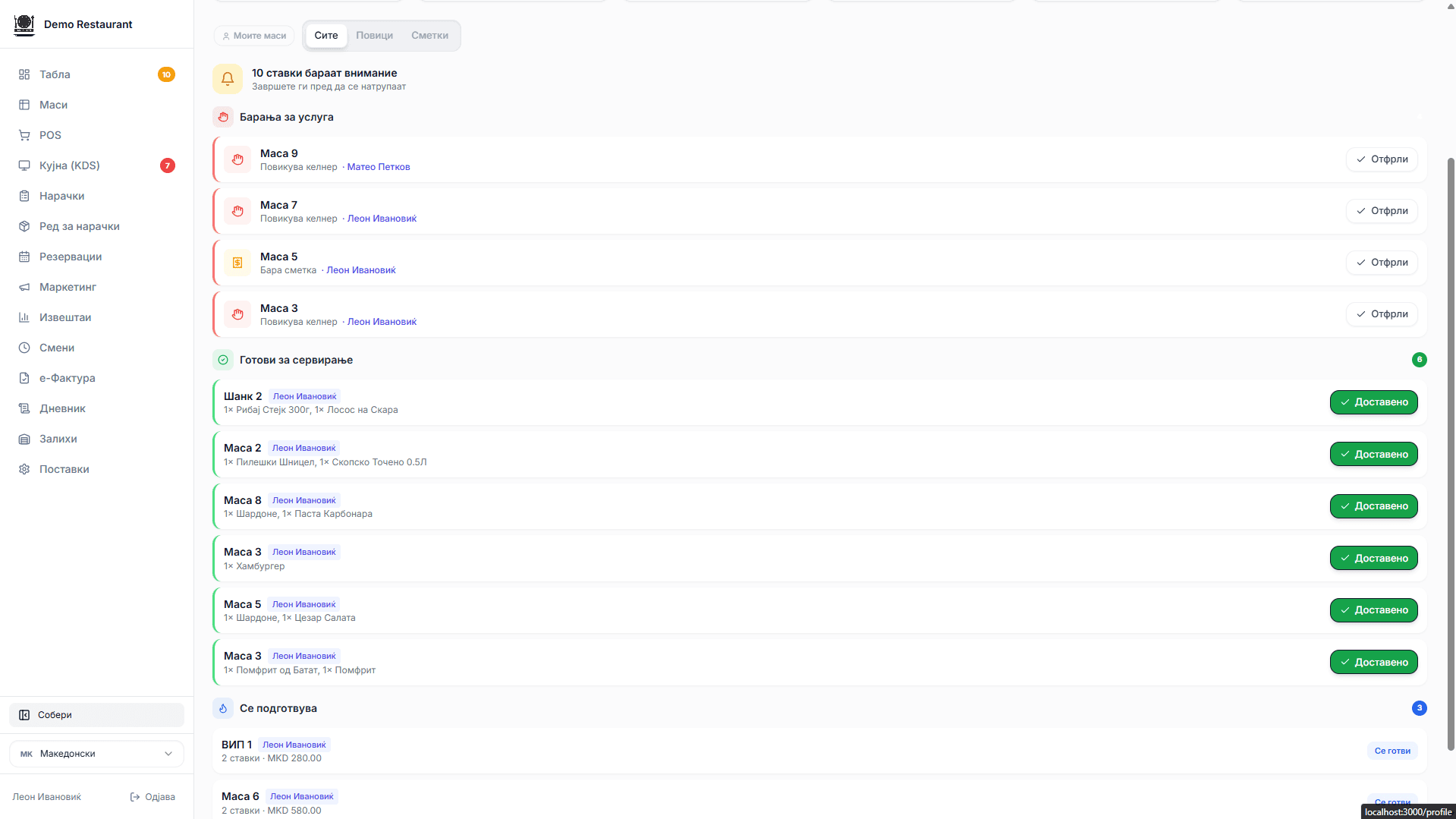Dismiss Маса 7 request with Отфрли

[1382, 211]
